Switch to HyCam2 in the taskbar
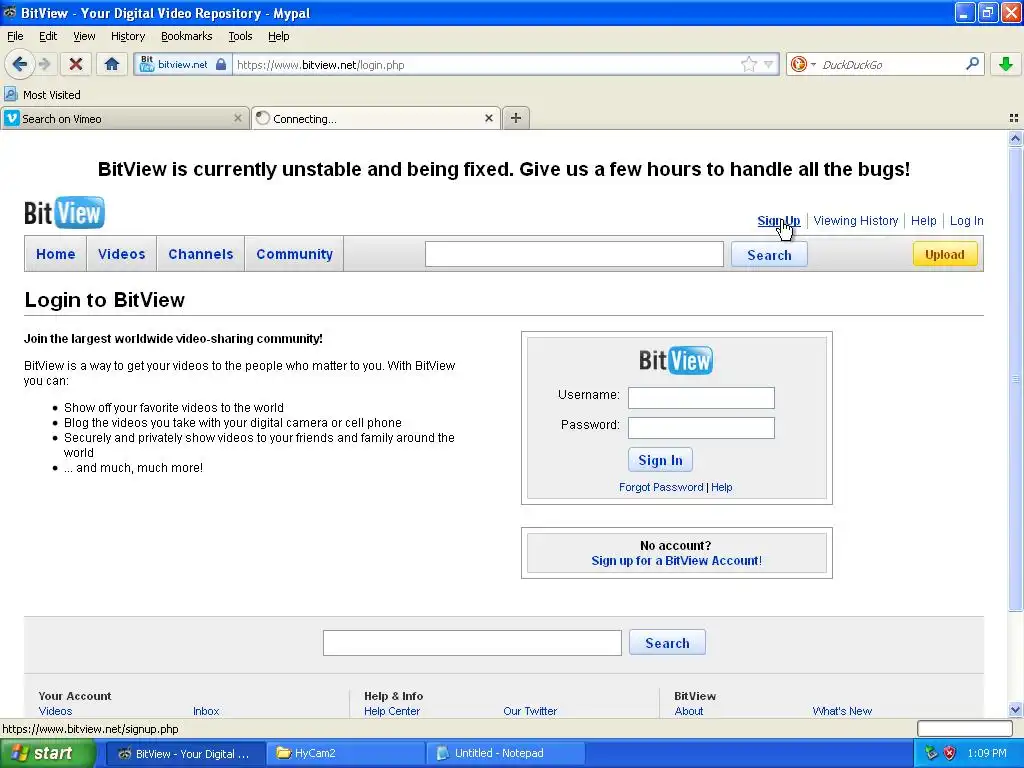Viewport: 1024px width, 768px height. tap(346, 754)
